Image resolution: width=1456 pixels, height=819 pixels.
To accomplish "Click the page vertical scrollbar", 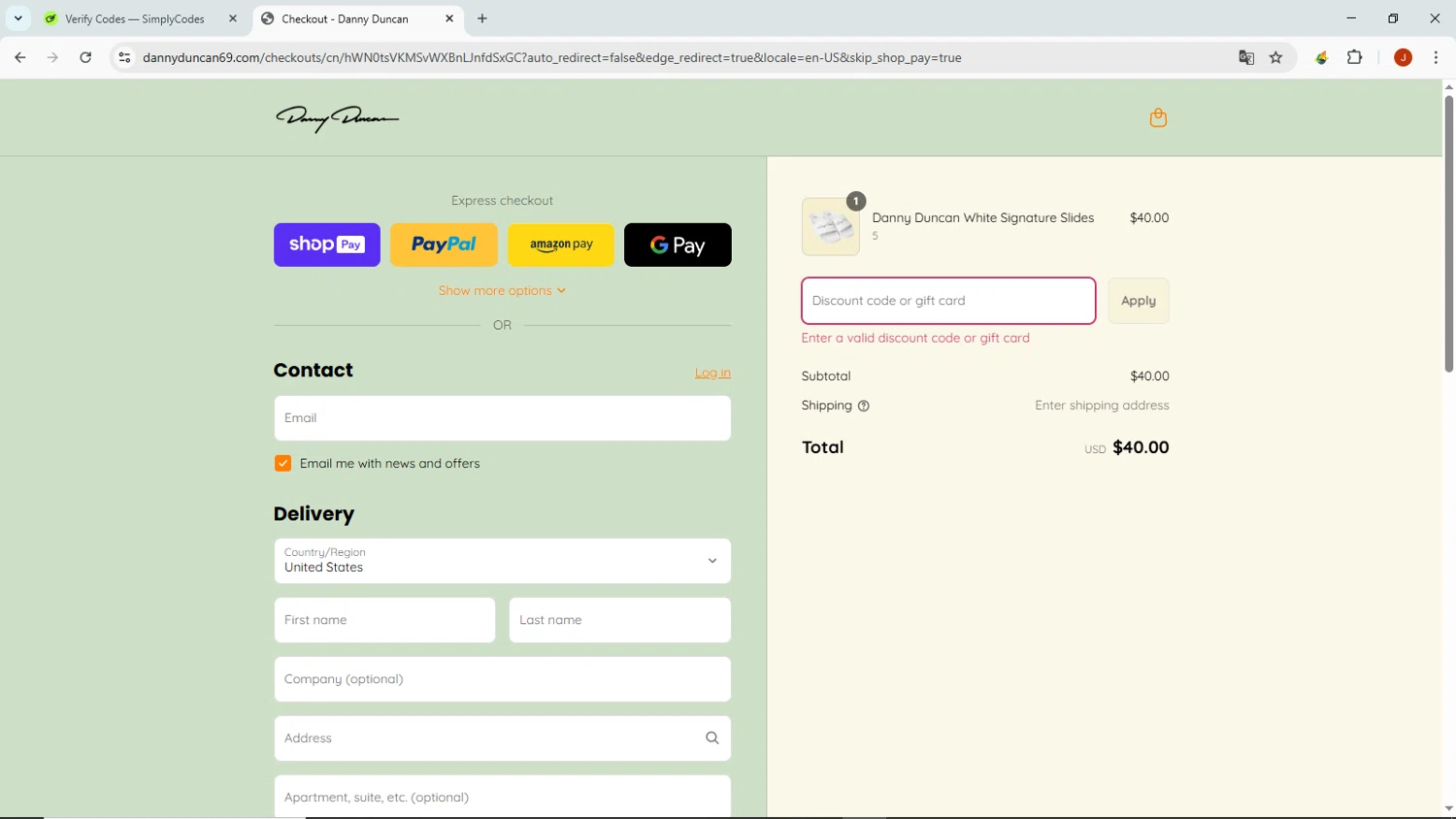I will (x=1448, y=233).
